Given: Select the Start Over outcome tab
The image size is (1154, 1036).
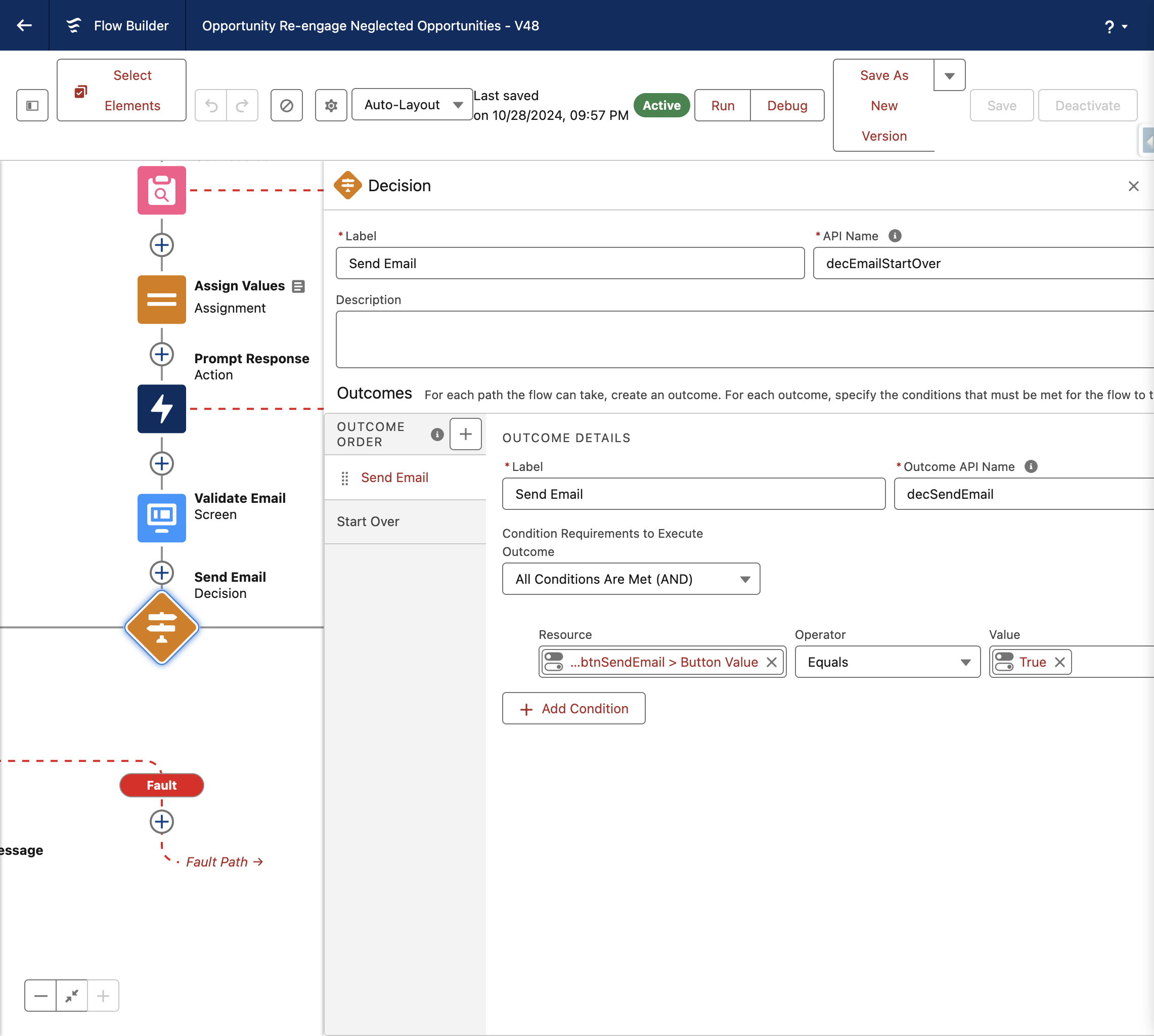Looking at the screenshot, I should pos(405,522).
